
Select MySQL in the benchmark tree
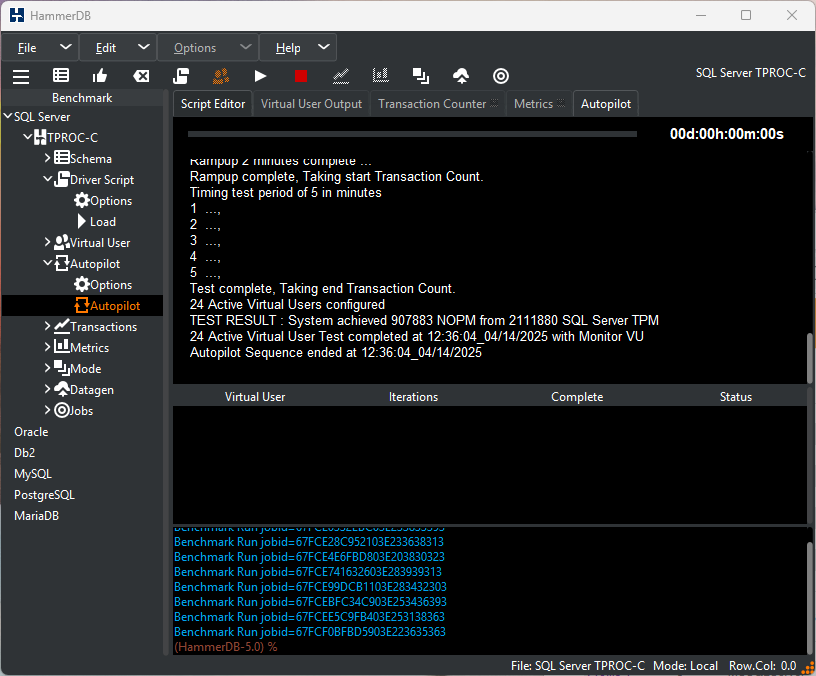click(x=33, y=474)
